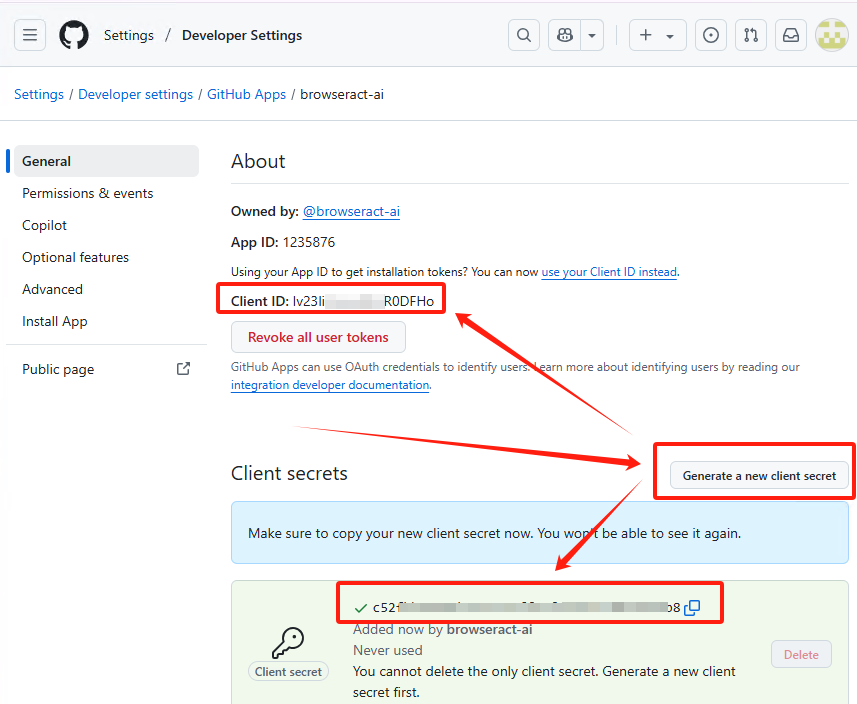
Task: Open the Issues circle-dot icon
Action: [711, 35]
